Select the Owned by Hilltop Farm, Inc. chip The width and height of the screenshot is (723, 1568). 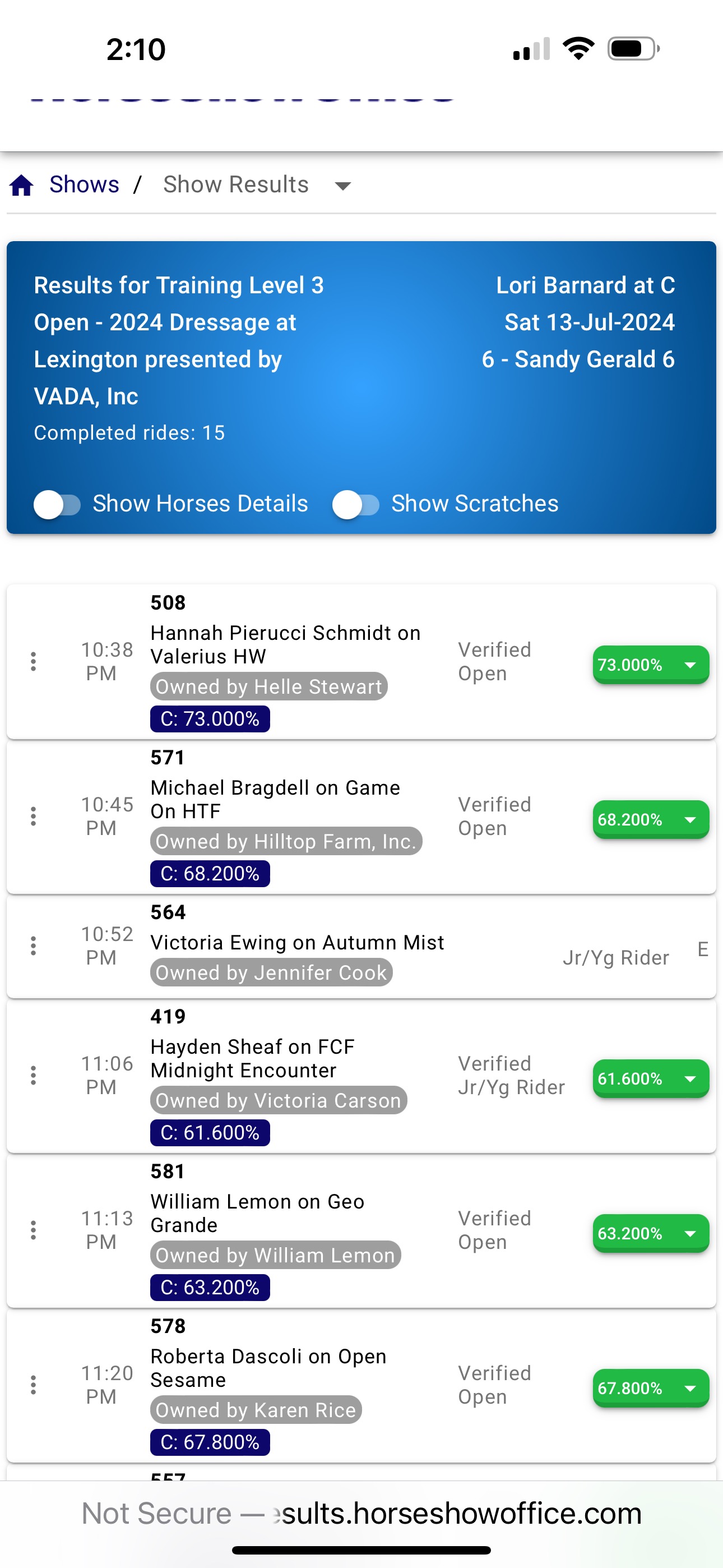coord(286,841)
